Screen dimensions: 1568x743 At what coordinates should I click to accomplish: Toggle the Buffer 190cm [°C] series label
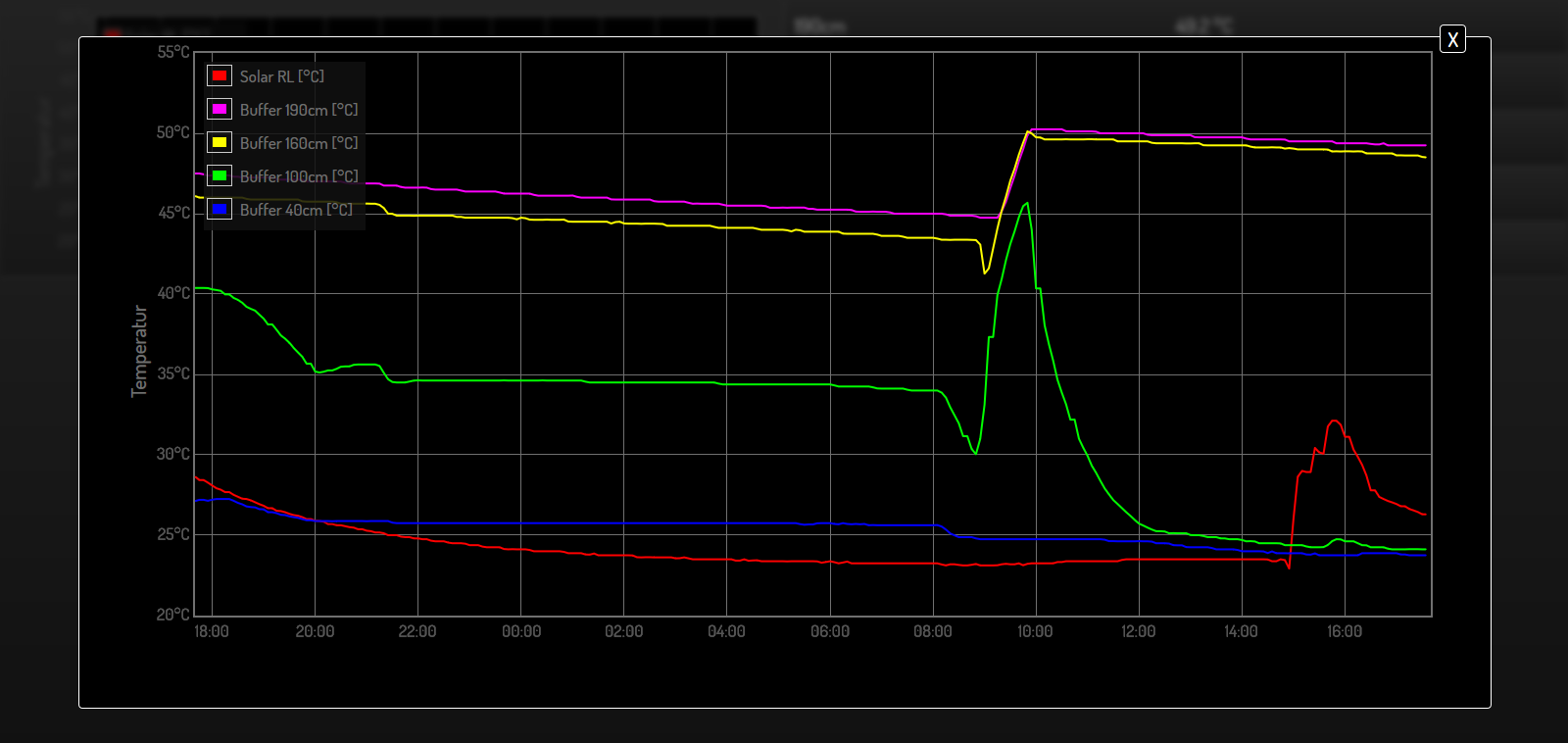coord(299,110)
